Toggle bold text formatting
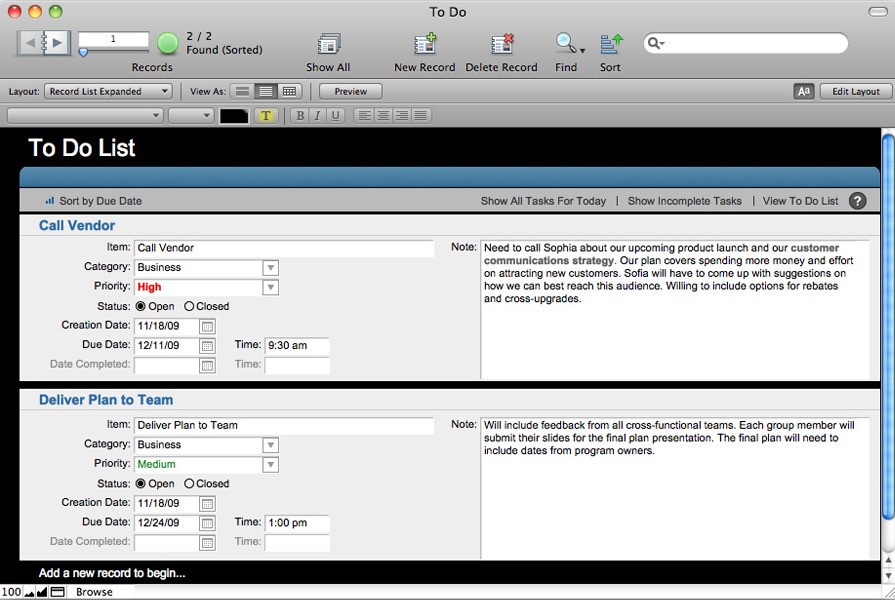 click(299, 116)
